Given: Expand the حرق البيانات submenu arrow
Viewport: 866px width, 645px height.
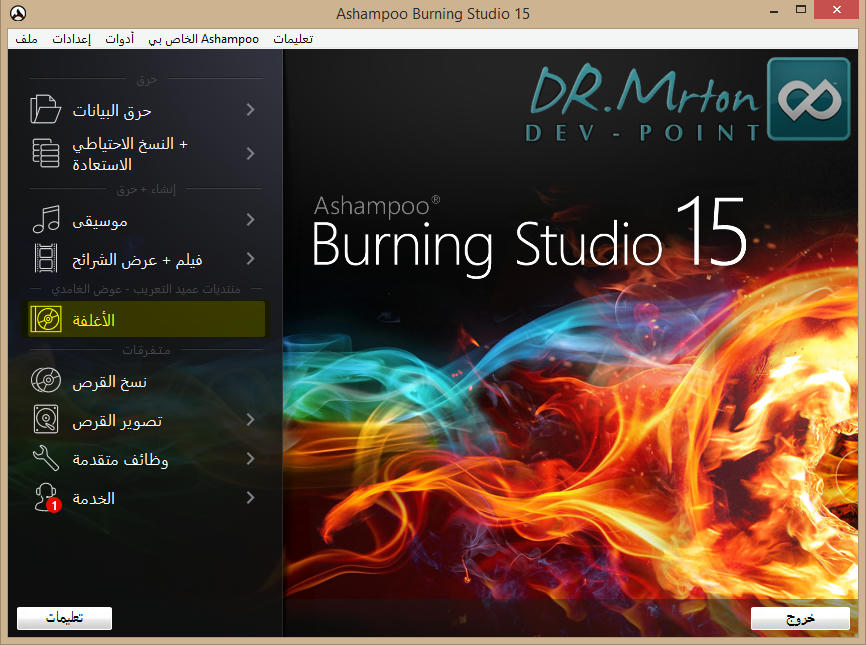Looking at the screenshot, I should click(x=250, y=109).
